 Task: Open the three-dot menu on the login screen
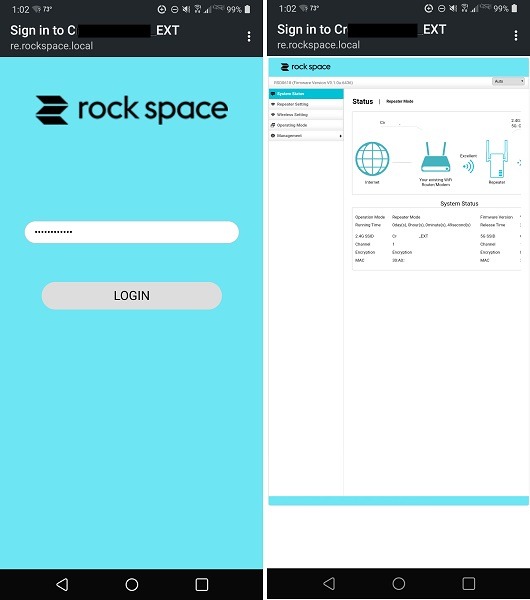(249, 37)
